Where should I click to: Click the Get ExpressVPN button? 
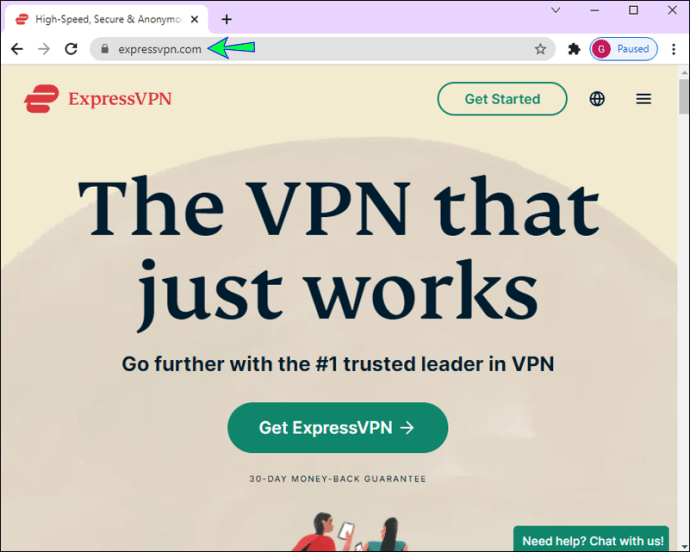338,427
